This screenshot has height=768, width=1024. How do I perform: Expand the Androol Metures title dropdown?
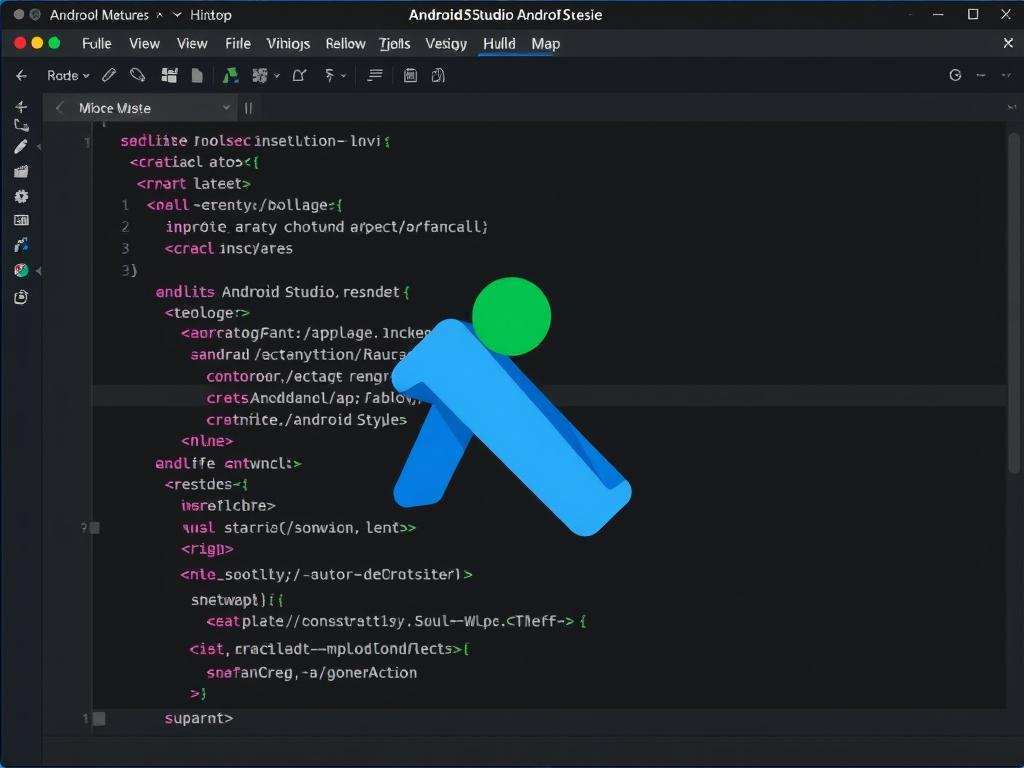158,15
